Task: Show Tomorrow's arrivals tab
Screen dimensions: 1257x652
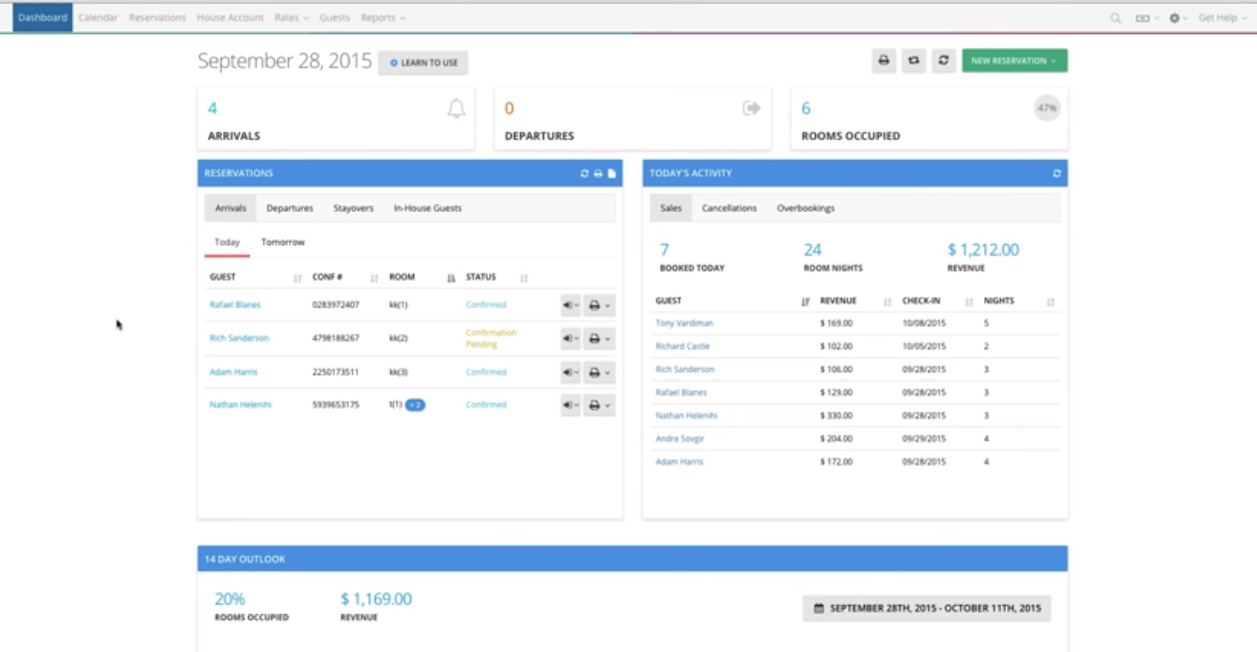Action: 283,243
